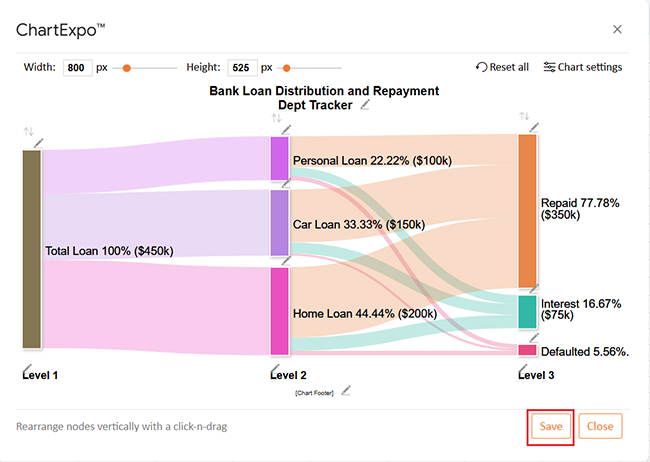The image size is (650, 462).
Task: Dismiss the ChartExpo dialog with the X
Action: tap(617, 30)
